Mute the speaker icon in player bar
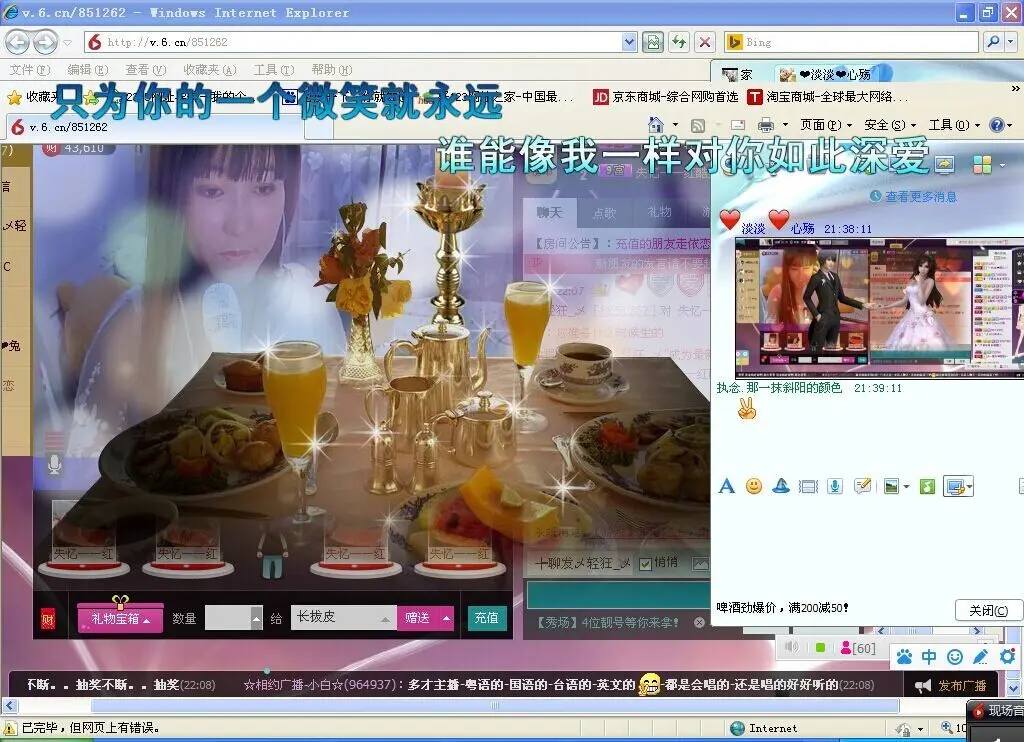The width and height of the screenshot is (1024, 742). [x=792, y=647]
